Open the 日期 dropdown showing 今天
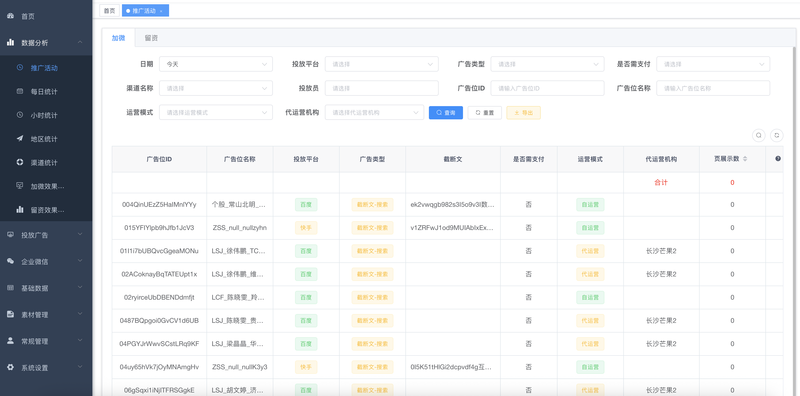The width and height of the screenshot is (800, 396). pos(216,64)
